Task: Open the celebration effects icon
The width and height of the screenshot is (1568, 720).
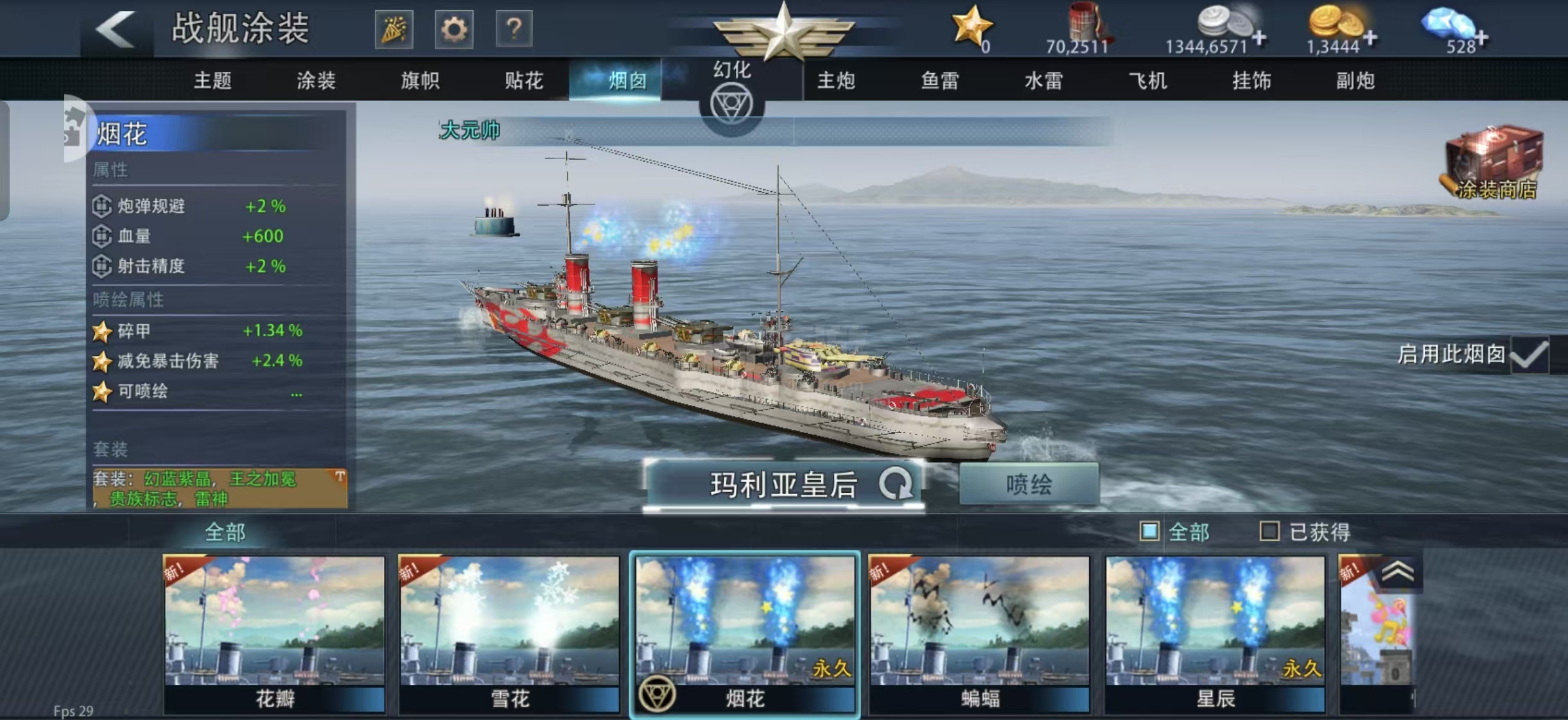Action: [394, 30]
